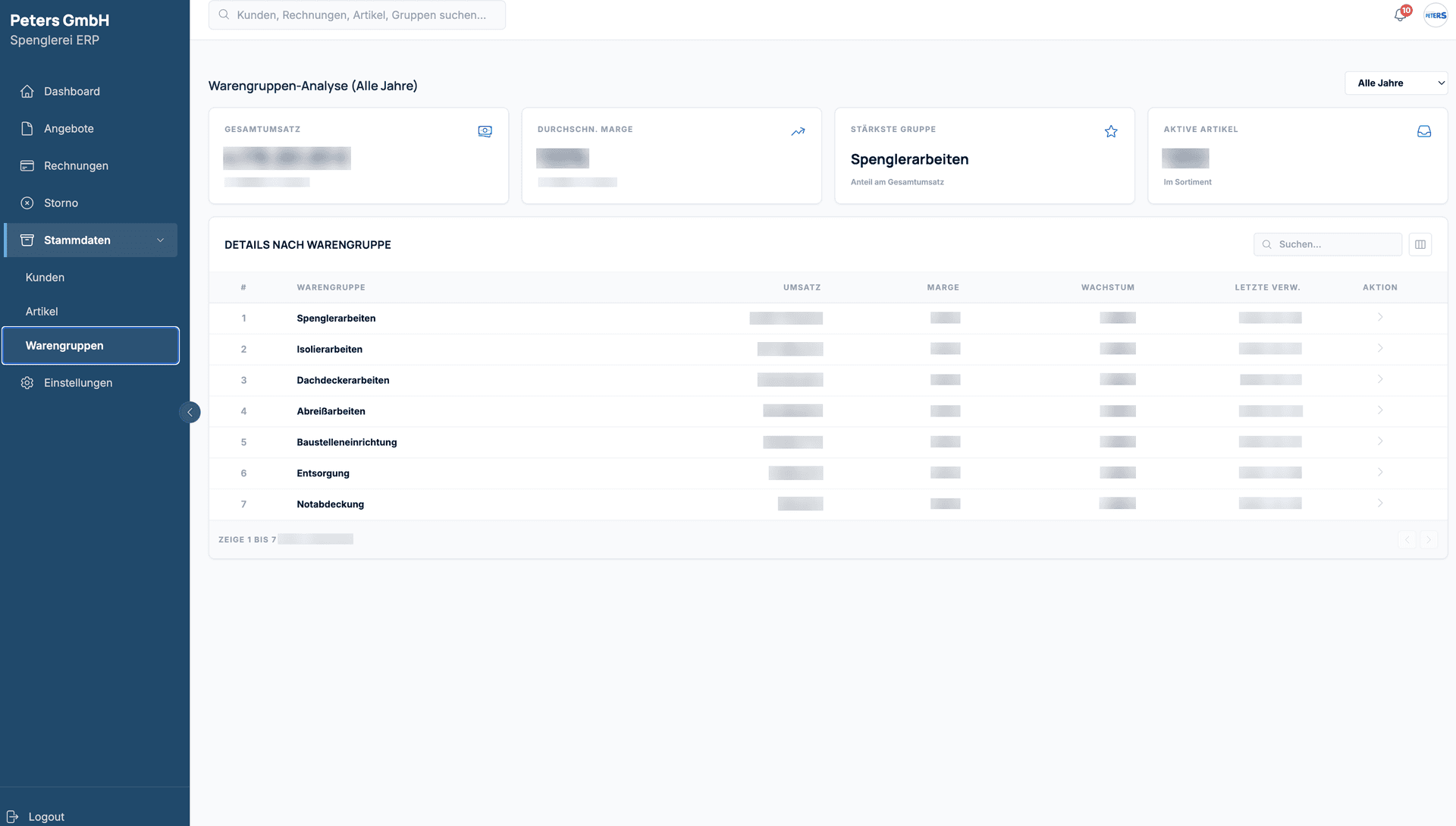Screen dimensions: 1456x826
Task: Select the Dachdeckerarbeiten row name
Action: click(343, 380)
